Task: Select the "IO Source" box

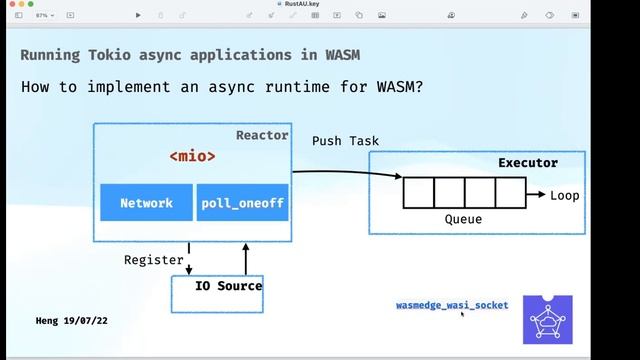Action: coord(217,294)
